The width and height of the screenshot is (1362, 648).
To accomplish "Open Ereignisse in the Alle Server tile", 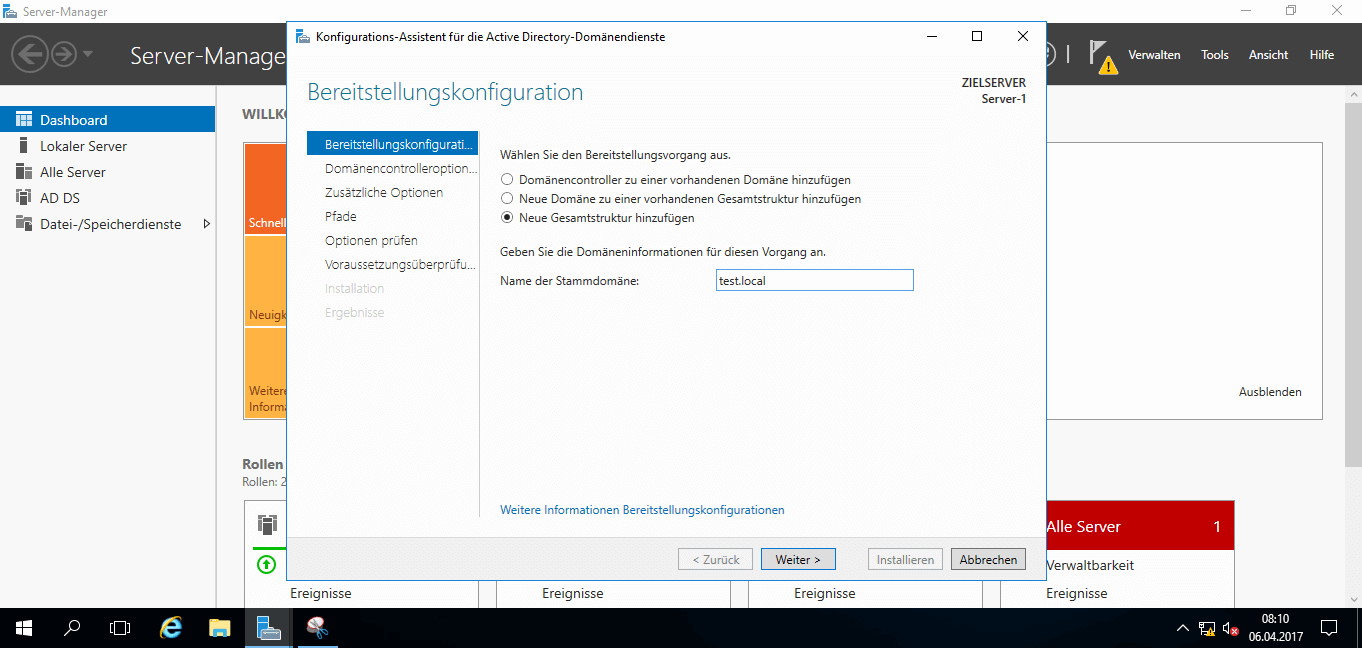I will (1077, 593).
